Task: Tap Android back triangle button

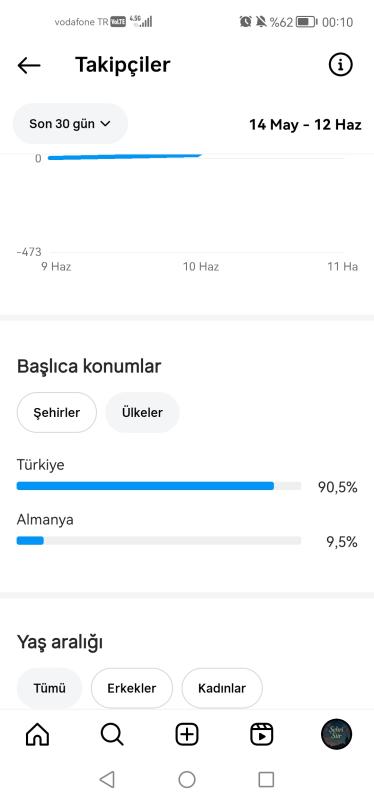Action: (x=107, y=779)
